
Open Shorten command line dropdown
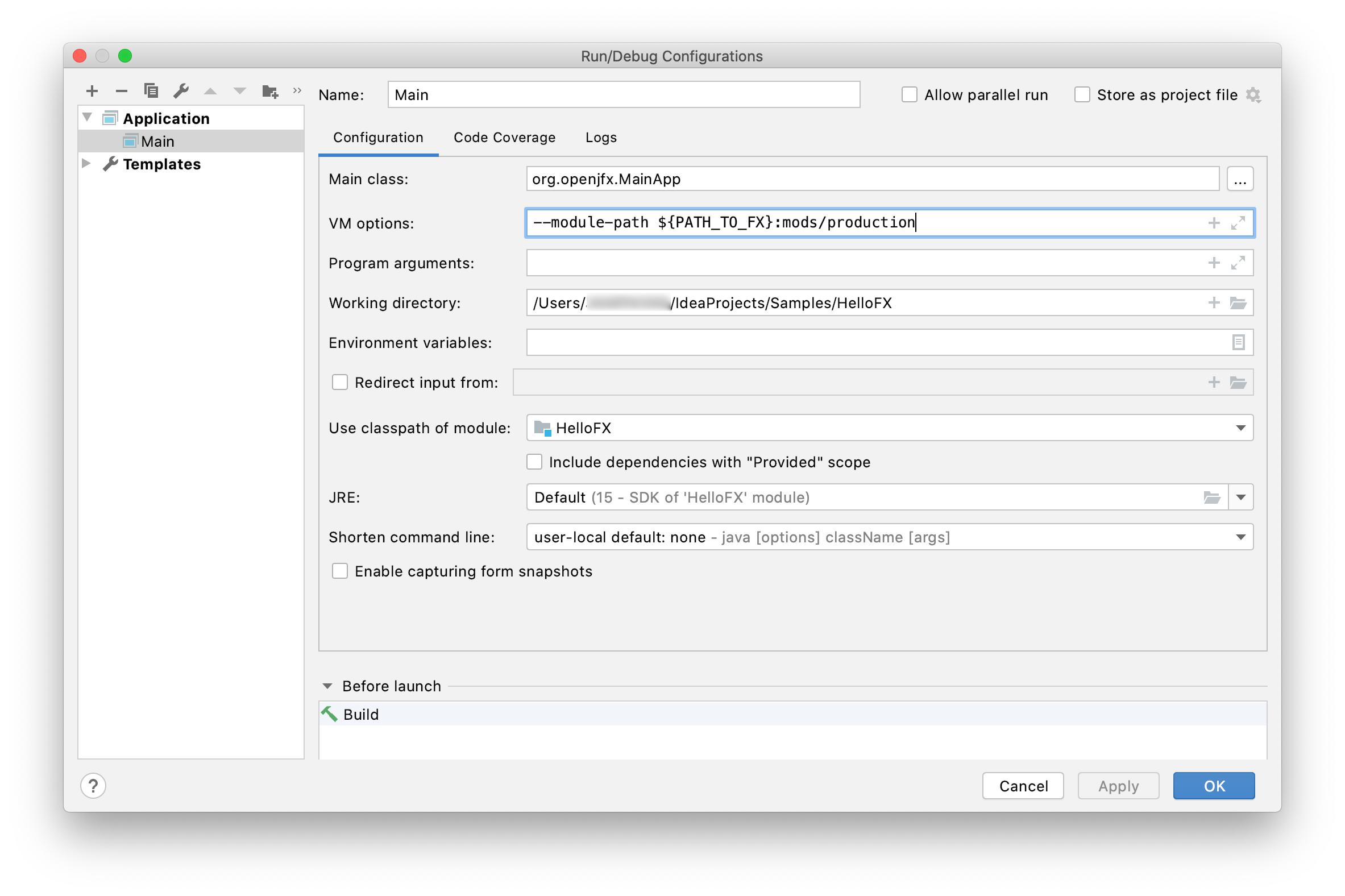point(1240,537)
